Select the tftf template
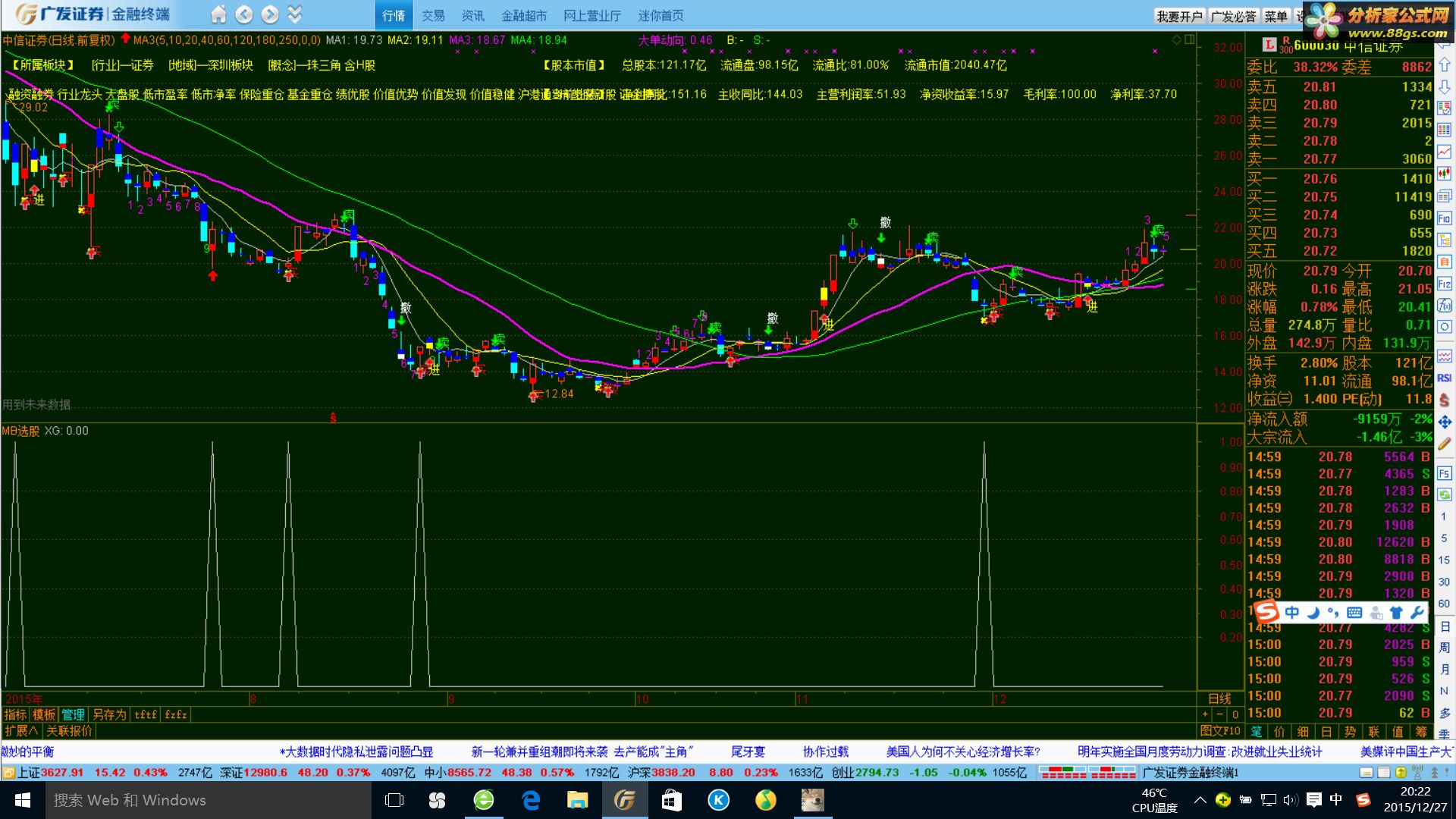The image size is (1456, 819). coord(146,714)
